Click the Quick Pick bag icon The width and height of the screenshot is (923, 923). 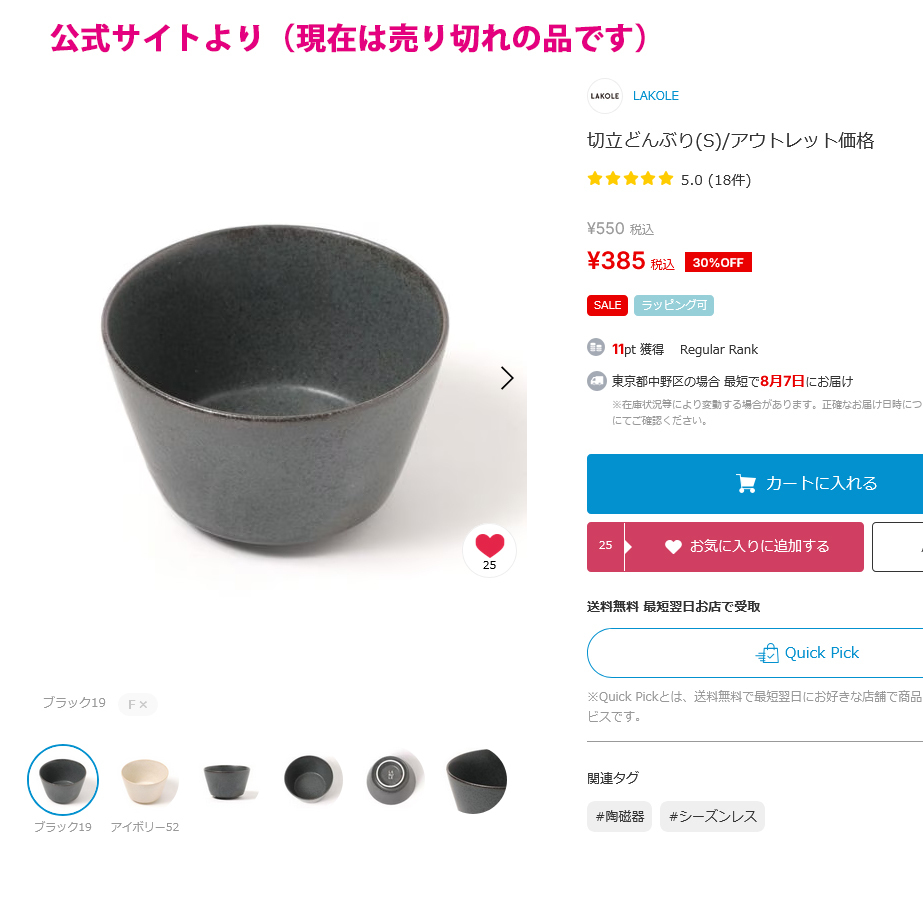click(768, 653)
